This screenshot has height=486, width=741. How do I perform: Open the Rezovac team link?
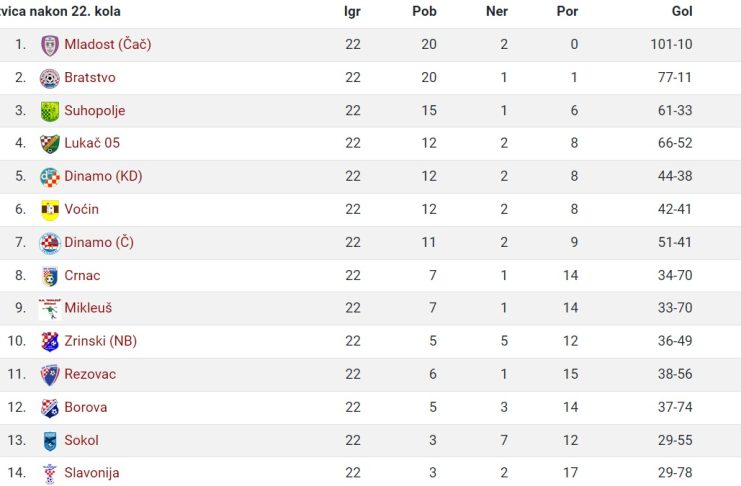(x=90, y=374)
